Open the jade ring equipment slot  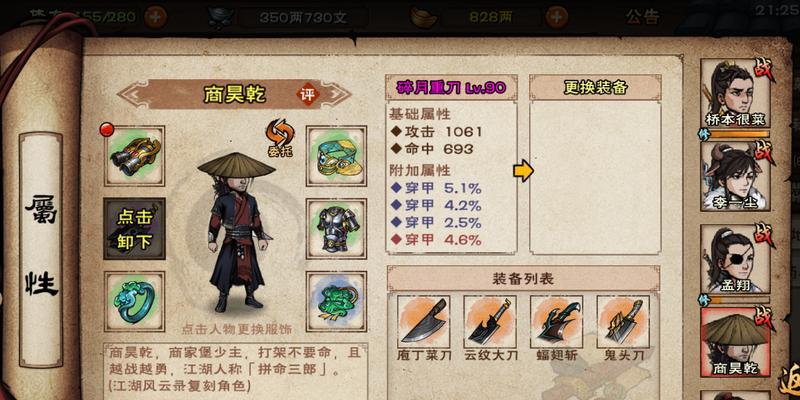pyautogui.click(x=135, y=302)
